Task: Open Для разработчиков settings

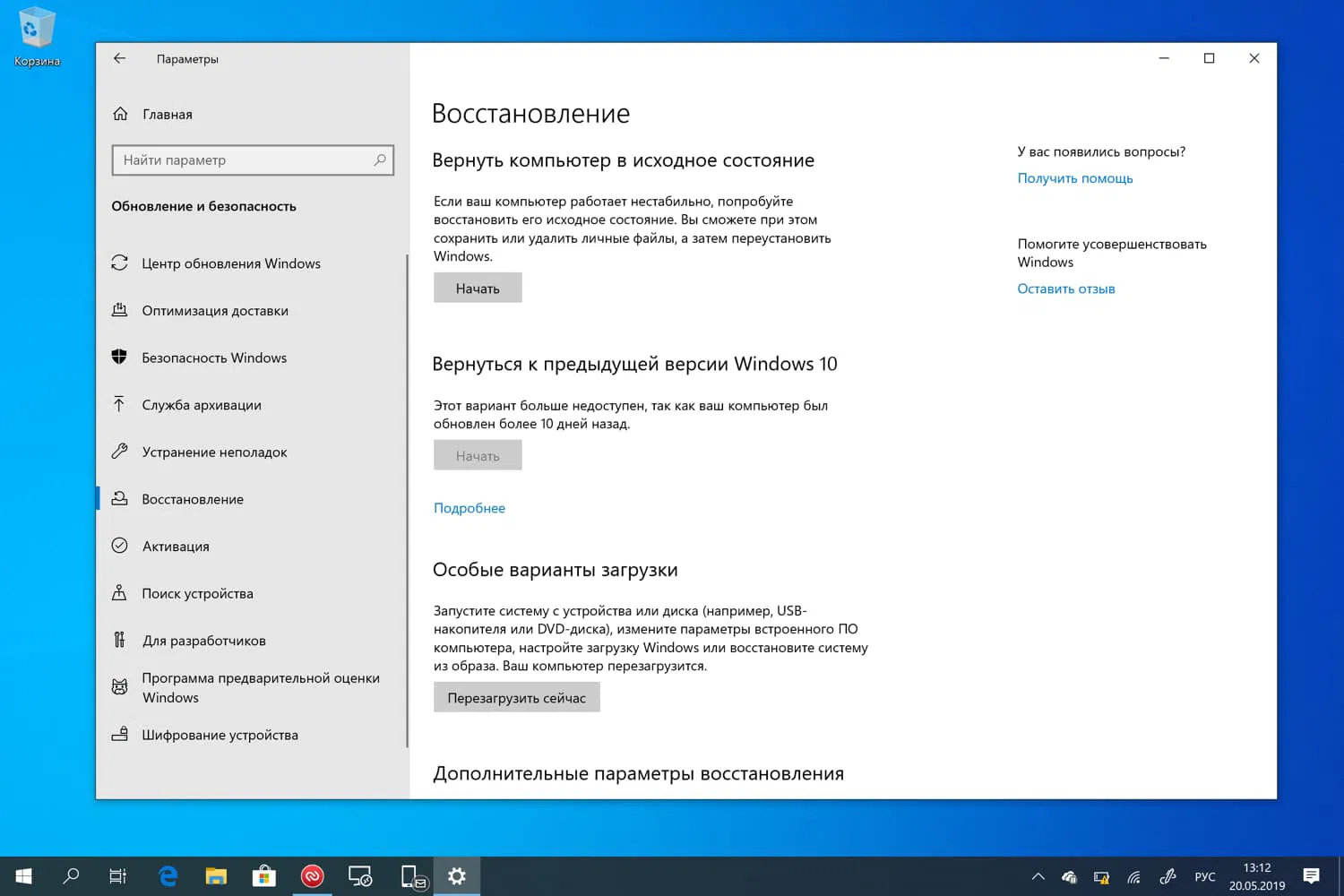Action: pyautogui.click(x=203, y=640)
